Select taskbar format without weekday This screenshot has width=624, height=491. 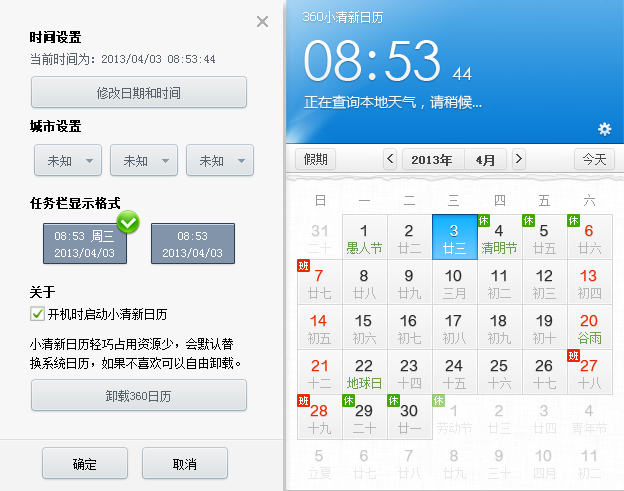[193, 244]
